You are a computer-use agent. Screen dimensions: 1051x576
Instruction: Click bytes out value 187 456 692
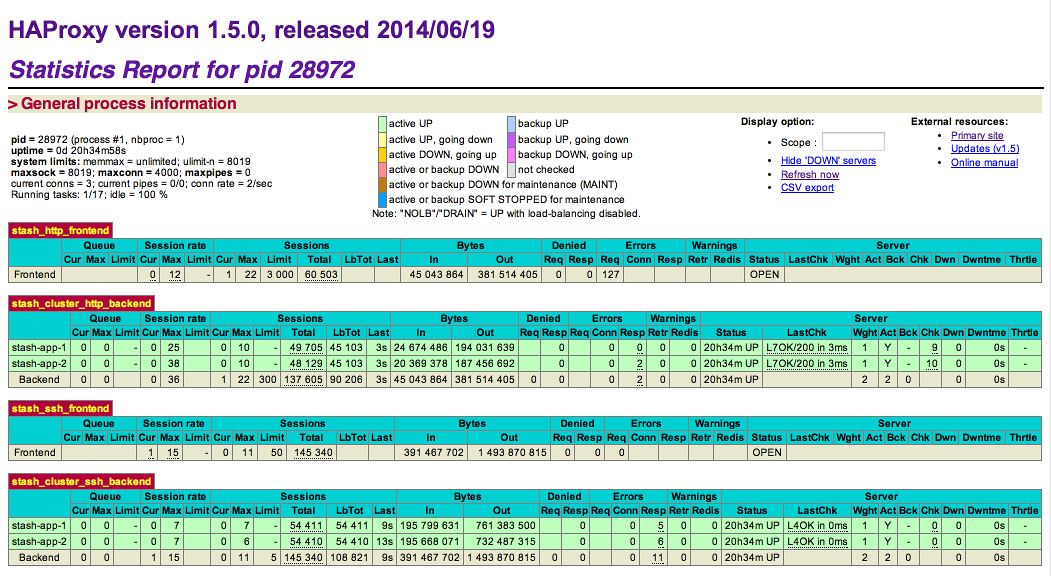[485, 363]
